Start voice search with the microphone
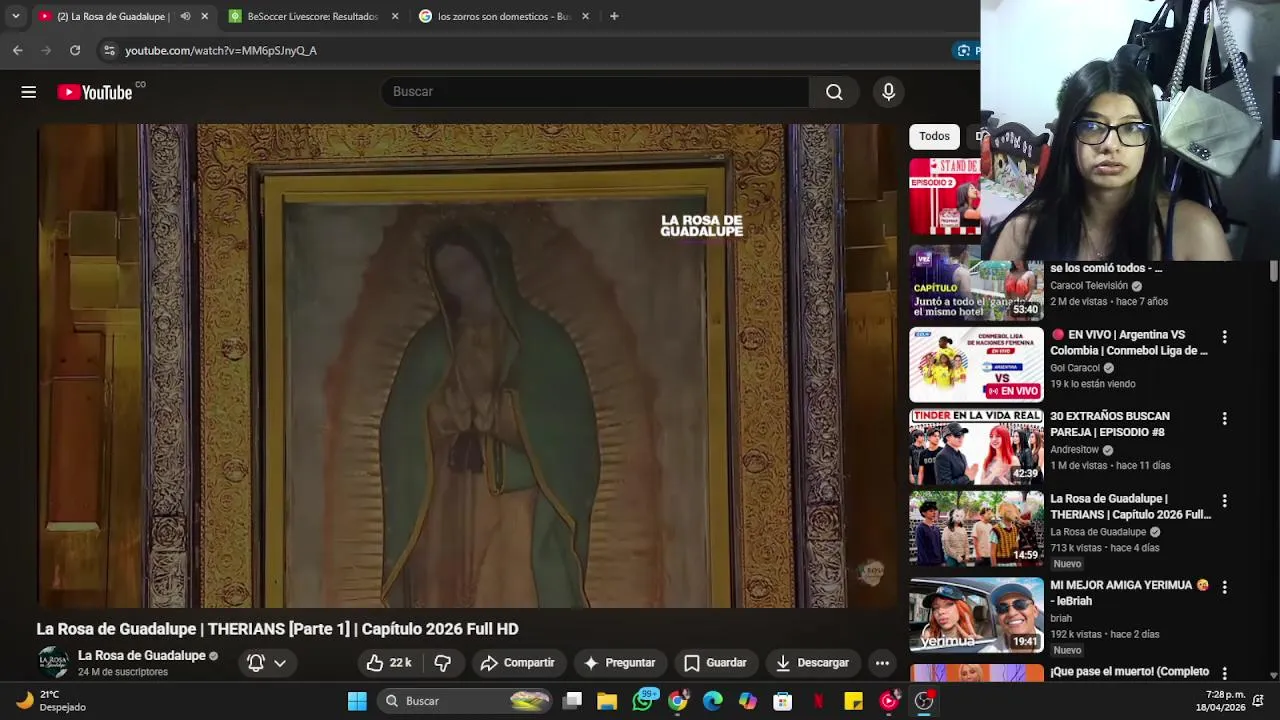 tap(888, 92)
